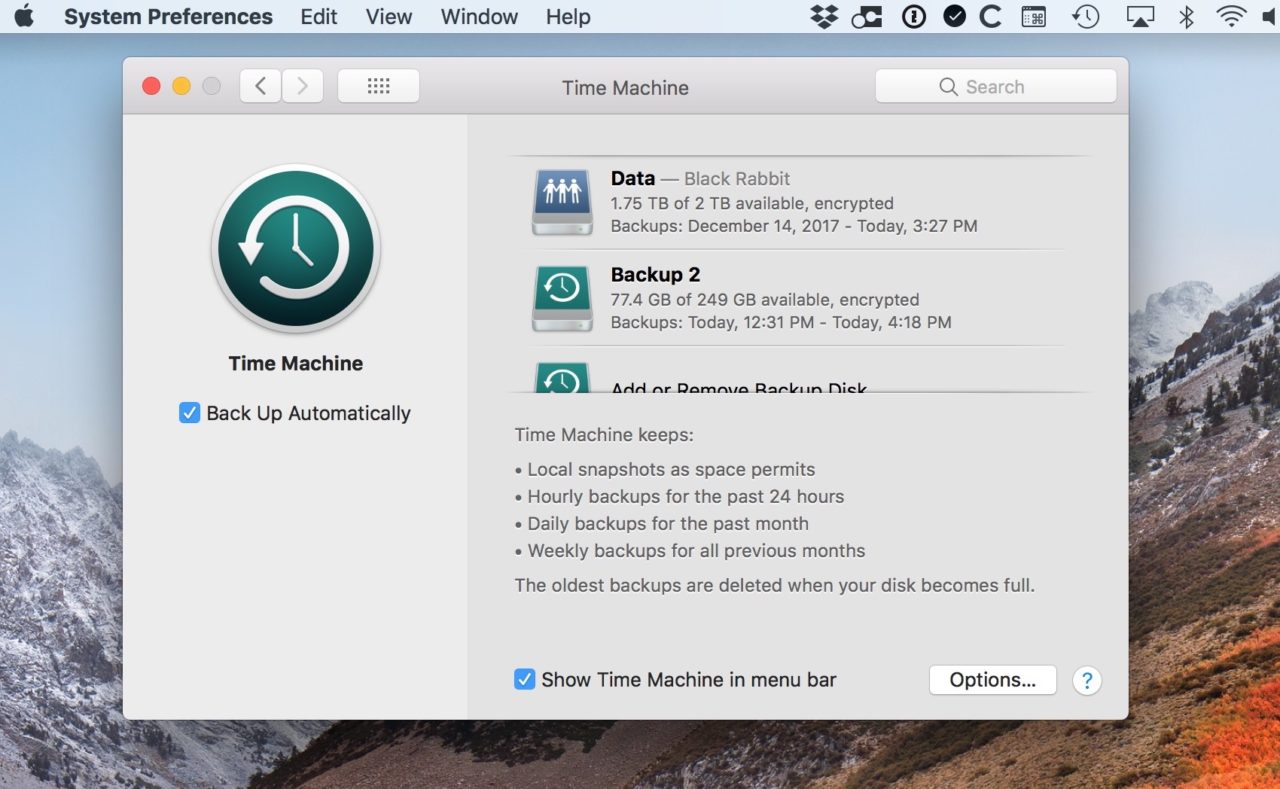Open the View menu
This screenshot has height=789, width=1280.
(389, 17)
